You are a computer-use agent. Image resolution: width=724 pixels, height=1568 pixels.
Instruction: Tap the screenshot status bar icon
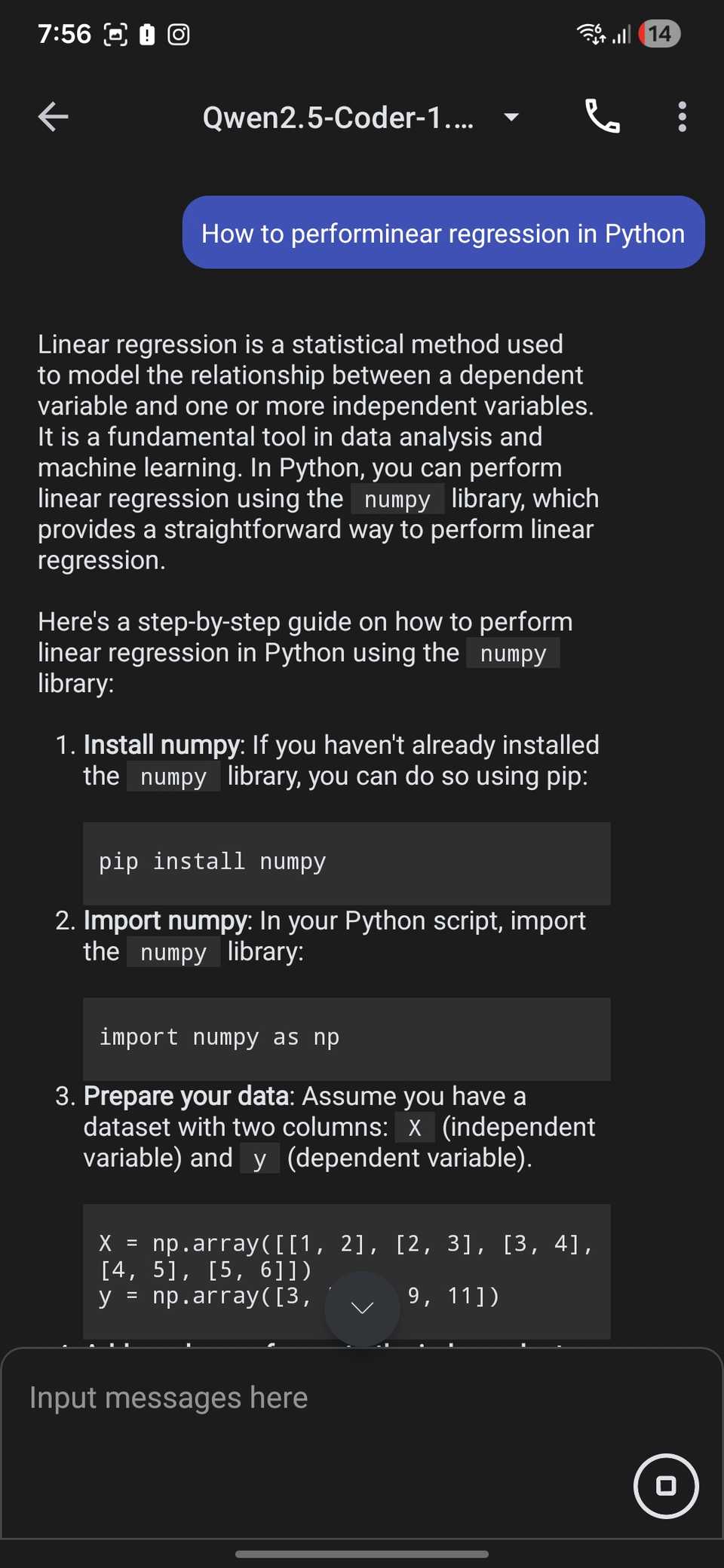coord(115,34)
